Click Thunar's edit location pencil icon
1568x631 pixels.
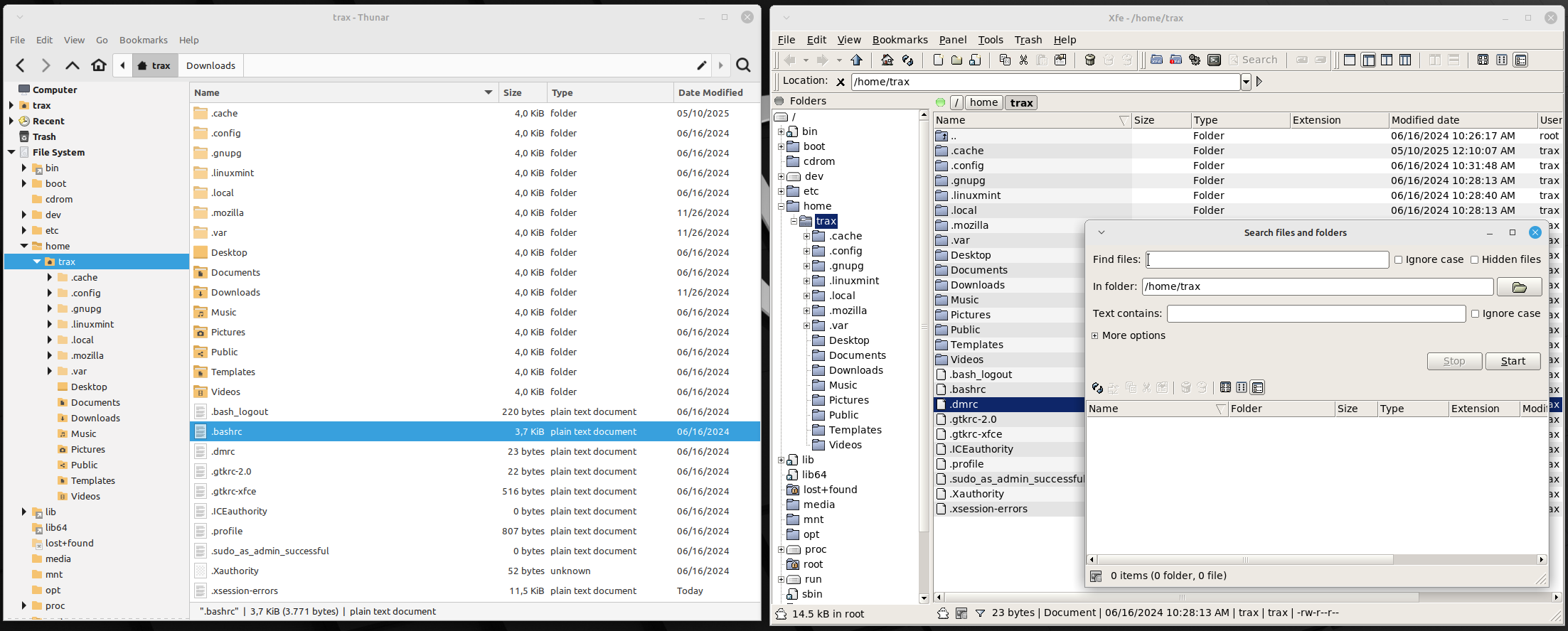tap(702, 65)
